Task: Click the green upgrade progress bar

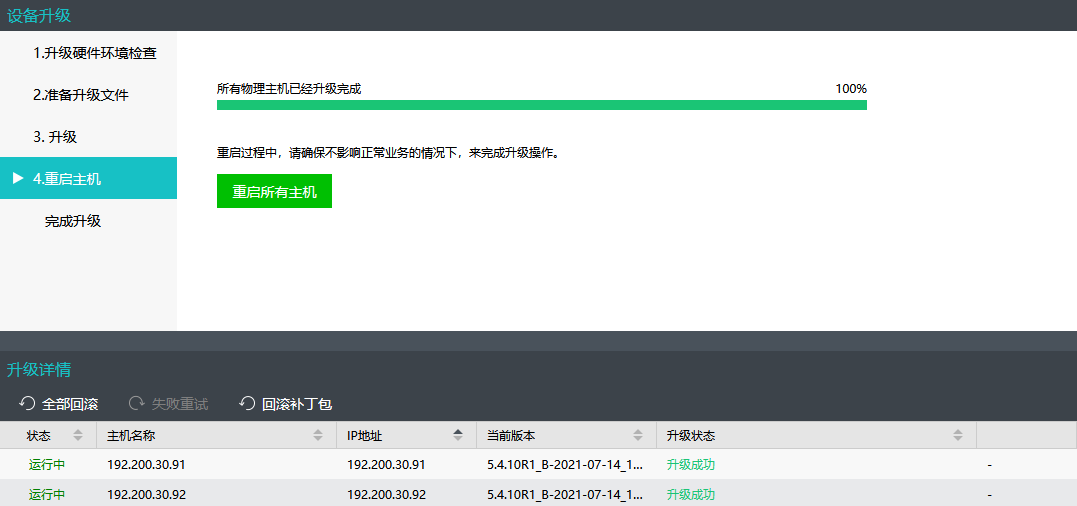Action: (541, 104)
